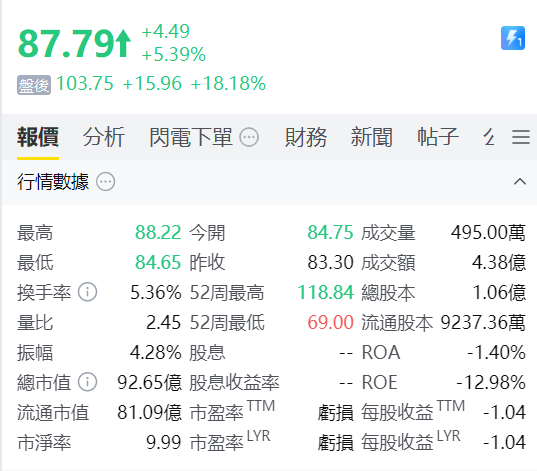Open options circle beside 閃電下單 tab
The width and height of the screenshot is (537, 471).
(x=249, y=137)
